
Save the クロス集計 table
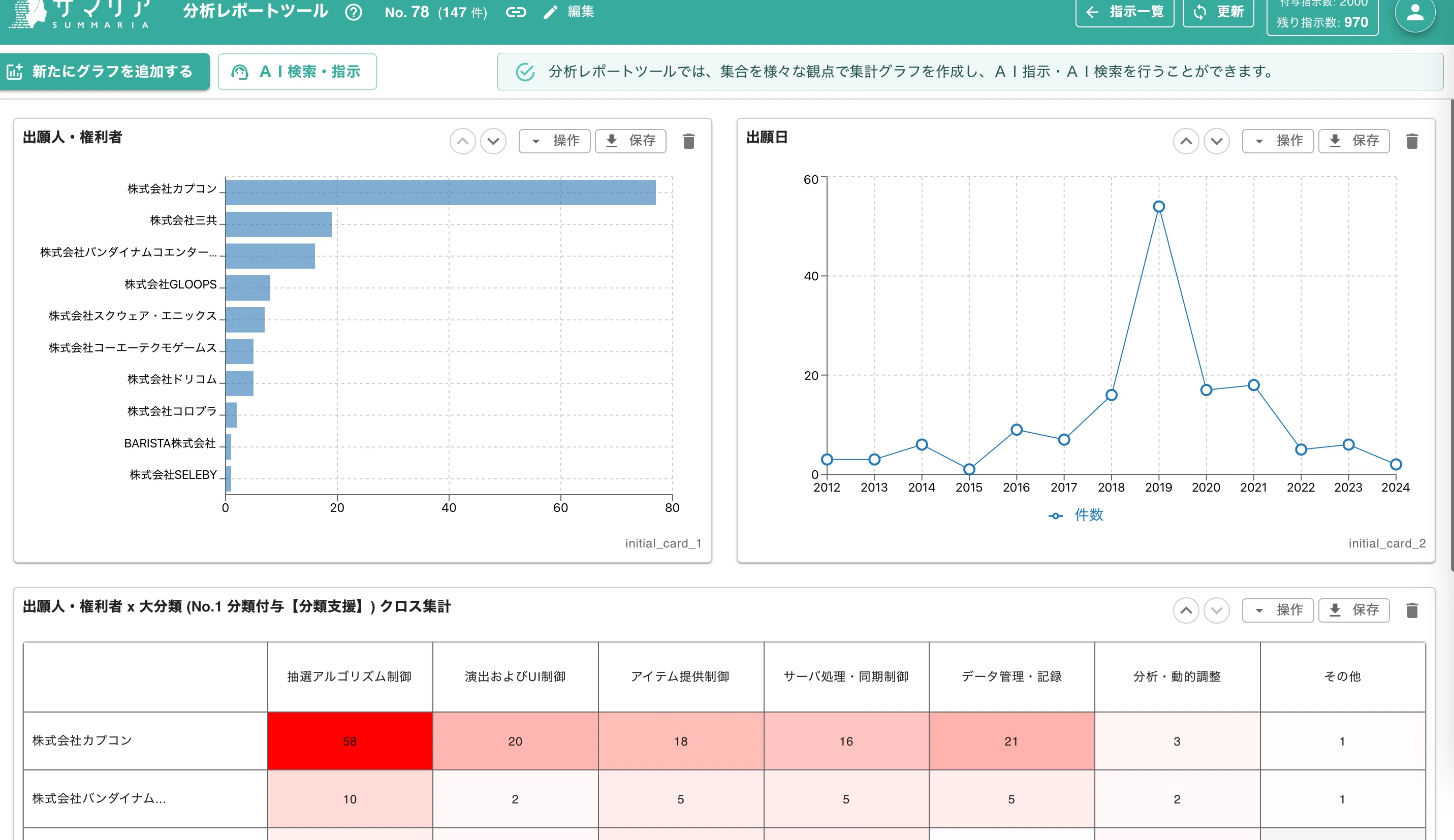tap(1354, 610)
